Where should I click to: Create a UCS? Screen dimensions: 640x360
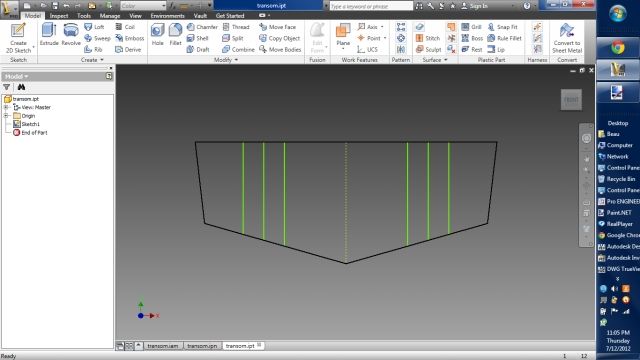pyautogui.click(x=367, y=49)
